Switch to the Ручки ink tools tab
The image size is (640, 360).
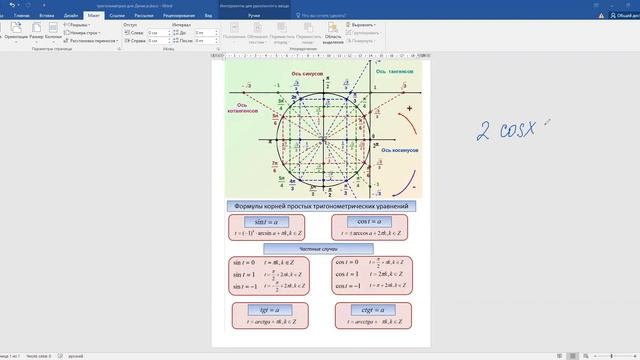(x=254, y=16)
